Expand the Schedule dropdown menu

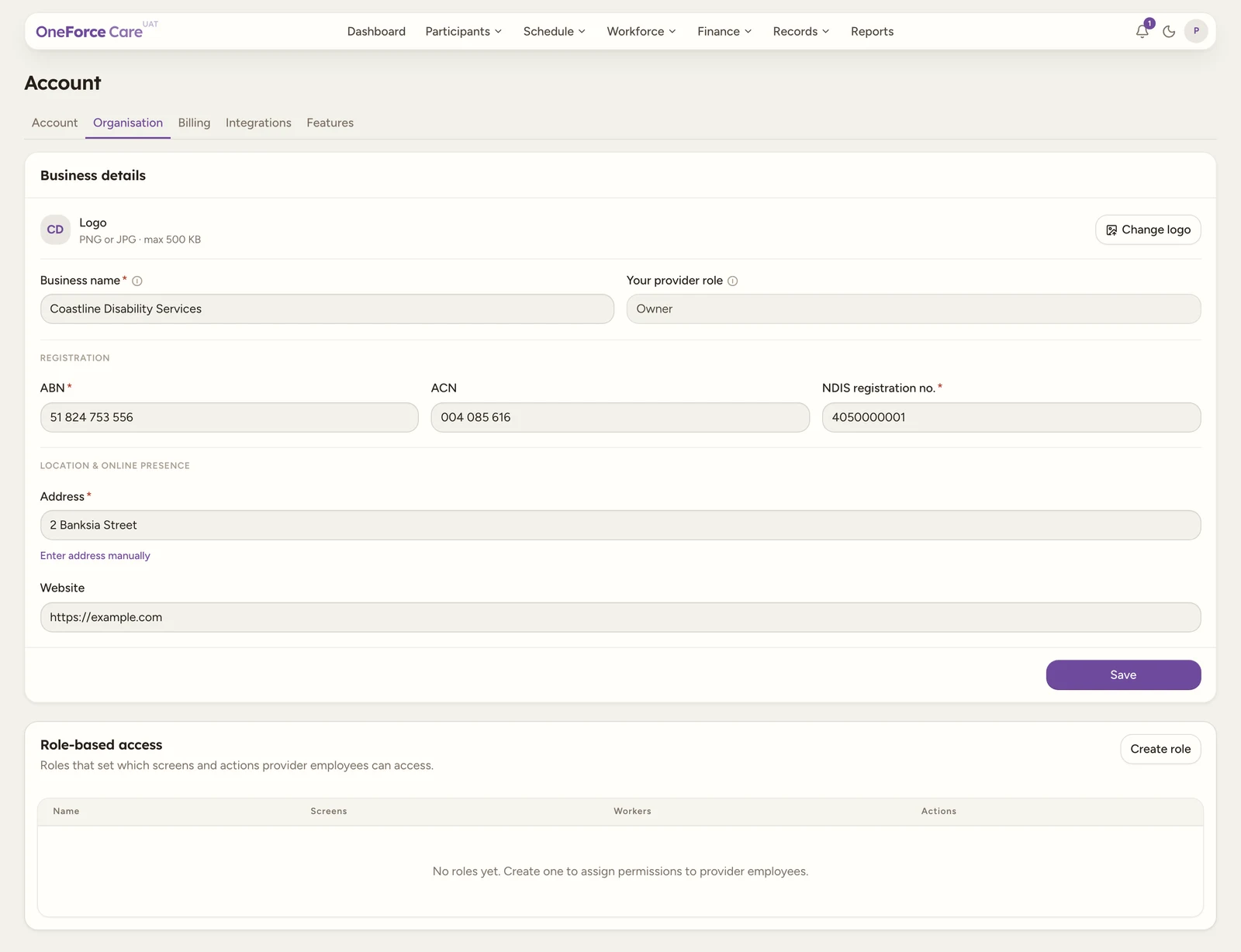tap(555, 31)
